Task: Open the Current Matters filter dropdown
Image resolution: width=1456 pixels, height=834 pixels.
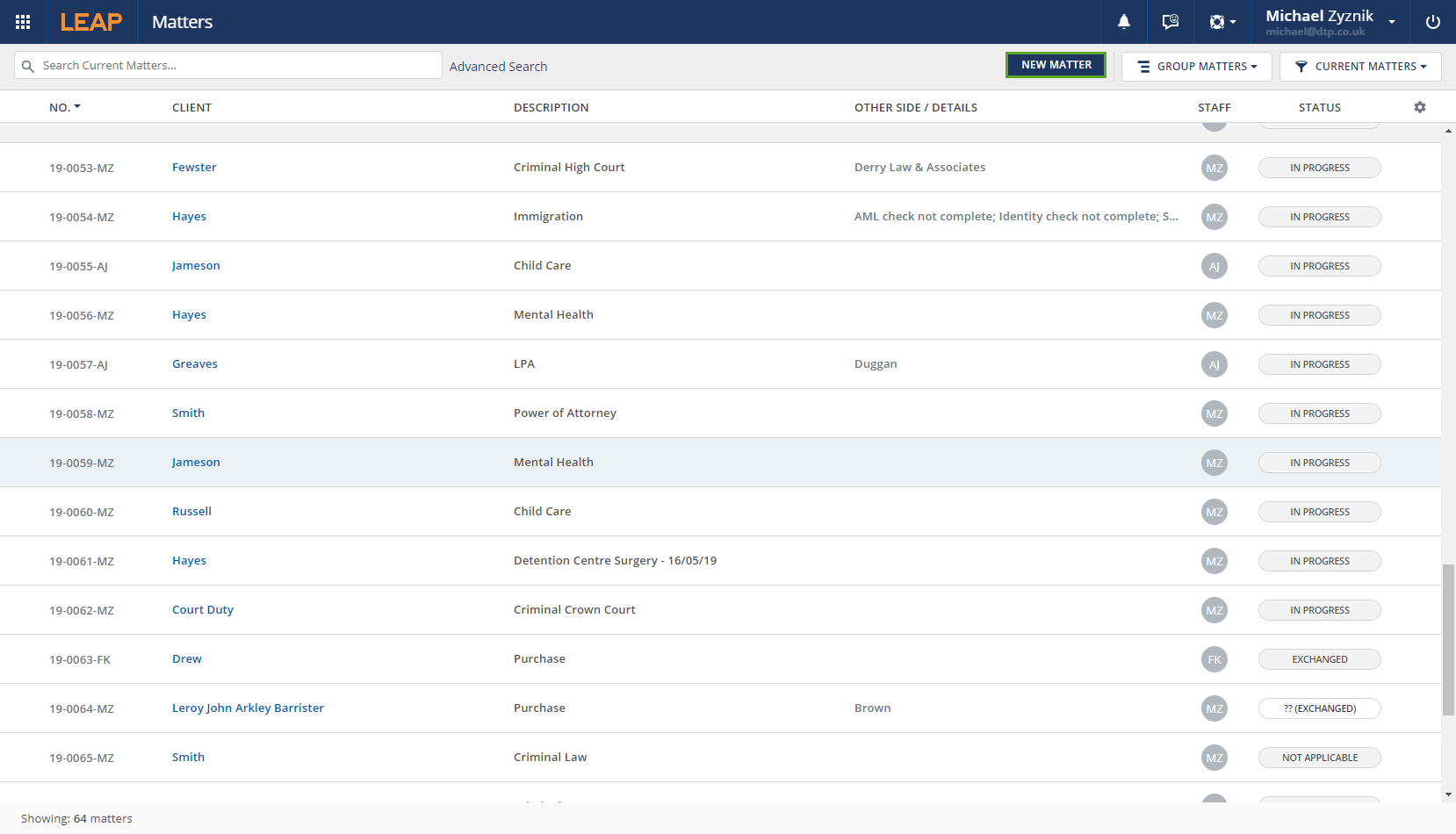Action: click(x=1359, y=67)
